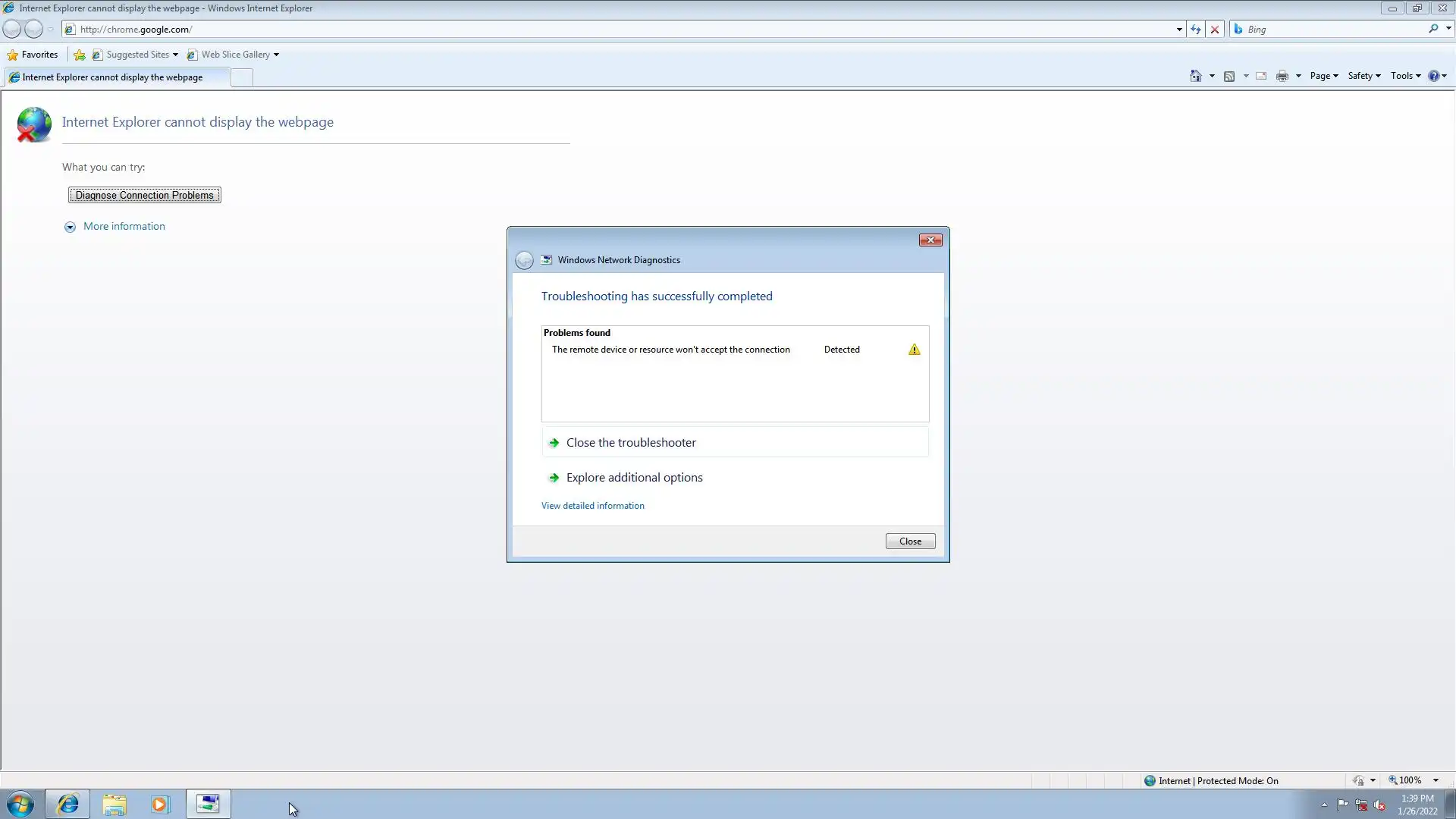Click the RSS feeds icon
Screen dimensions: 1456x819
pyautogui.click(x=1229, y=76)
